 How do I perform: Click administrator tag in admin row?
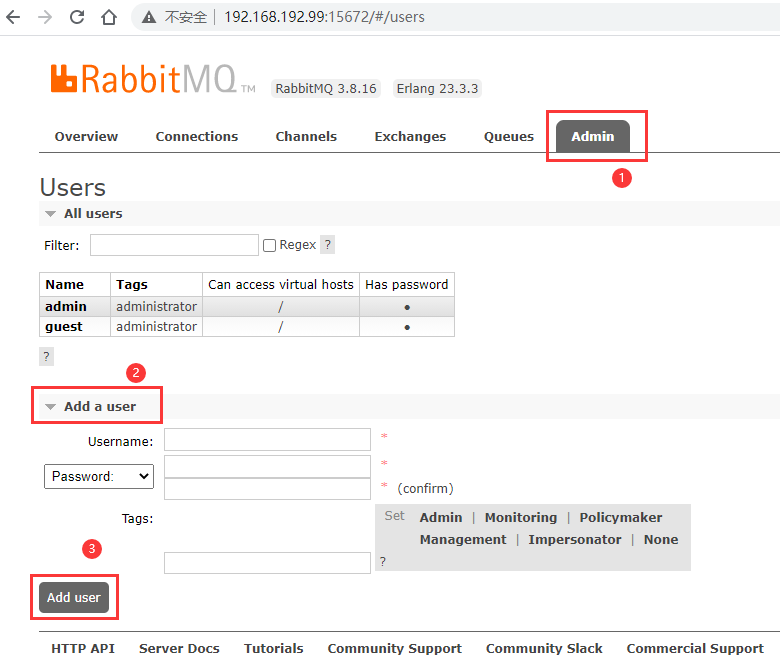[x=157, y=306]
